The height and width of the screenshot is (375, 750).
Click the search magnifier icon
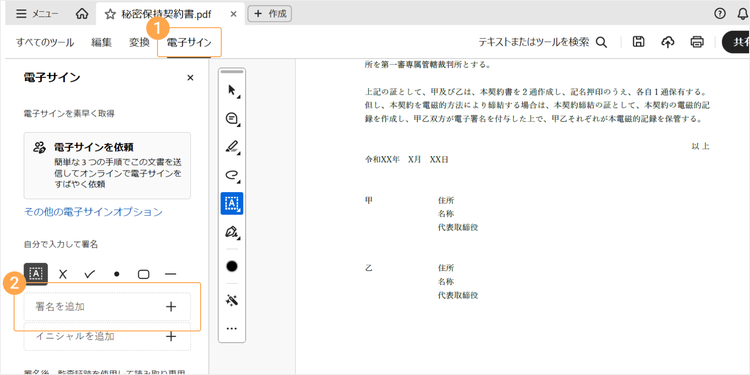coord(601,42)
